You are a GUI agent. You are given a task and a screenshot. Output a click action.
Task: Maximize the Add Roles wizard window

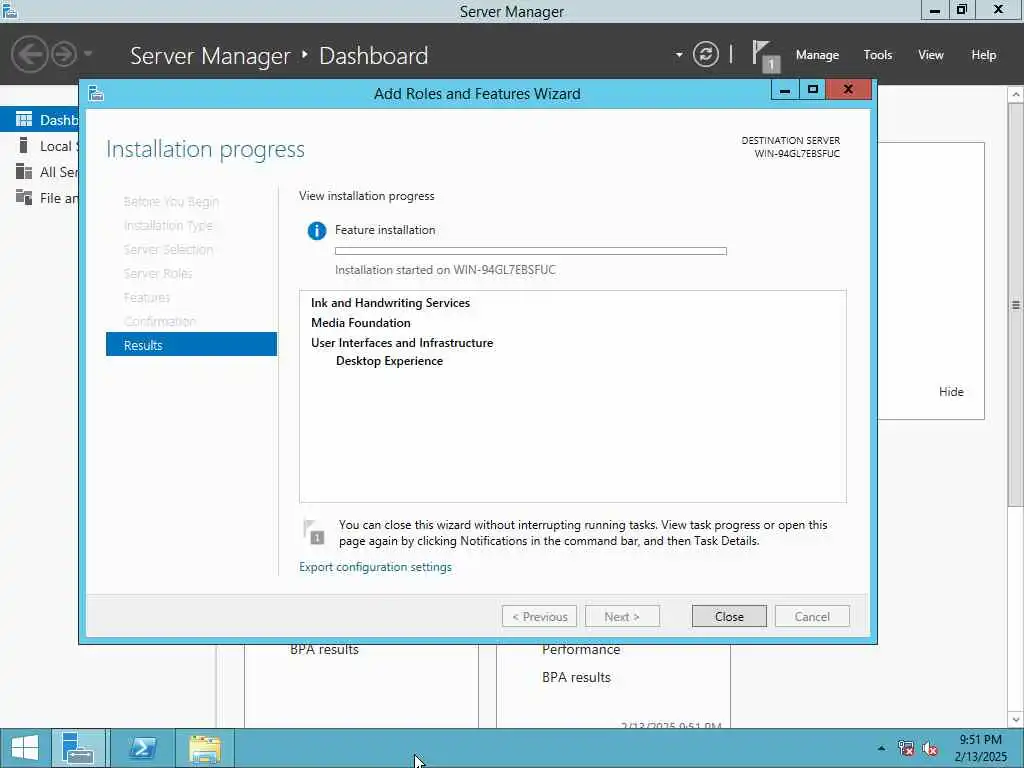click(x=813, y=90)
